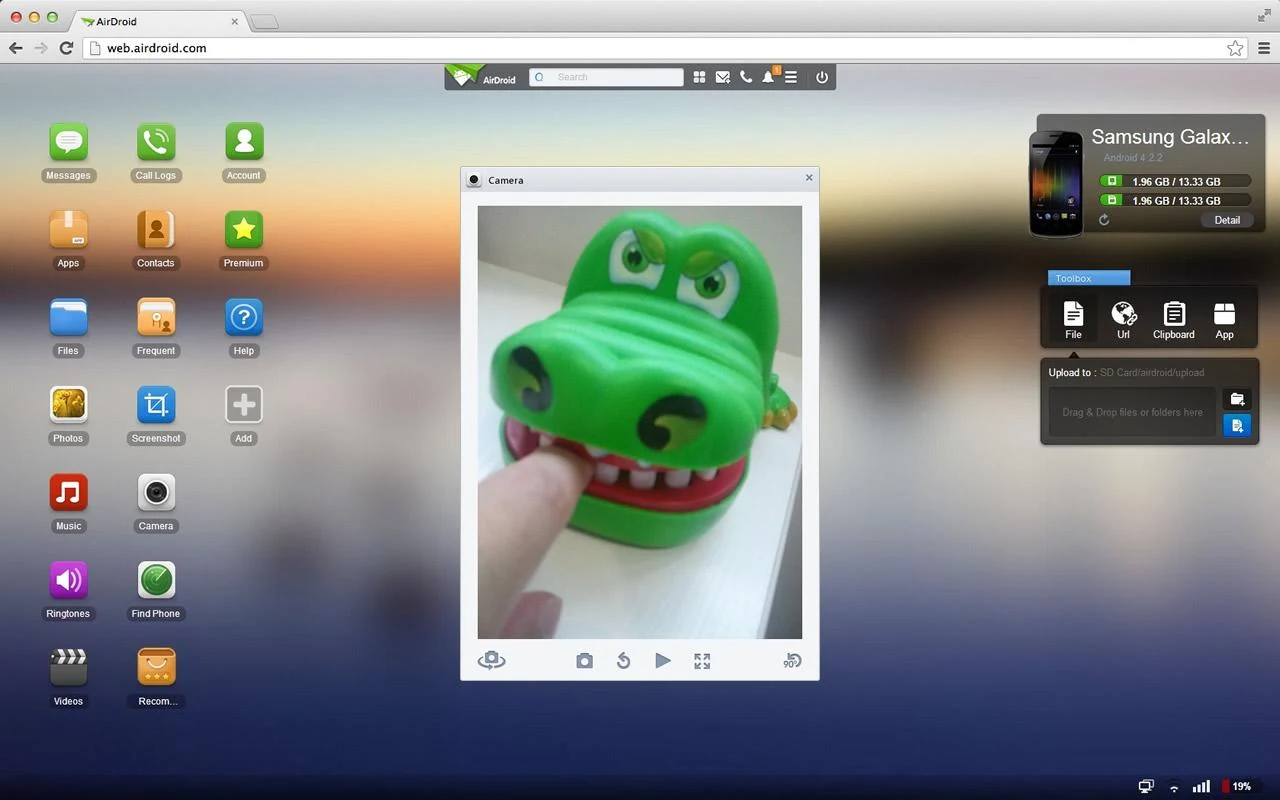Switch to the Url tab in Toolbox
This screenshot has width=1280, height=800.
[1123, 318]
